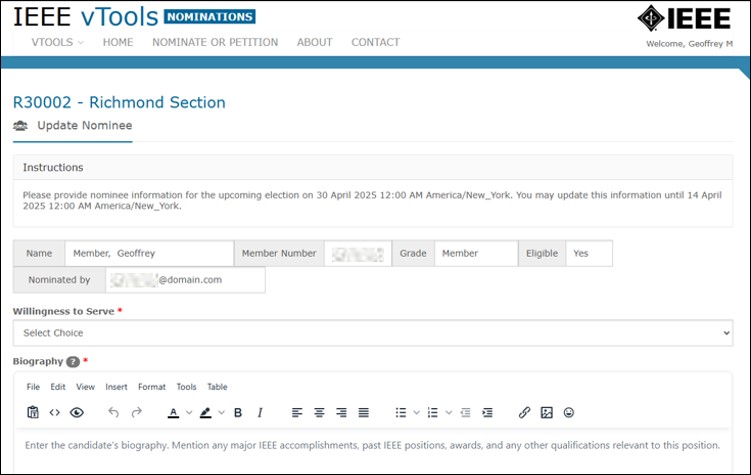Toggle italic formatting
This screenshot has width=751, height=475.
tap(260, 412)
